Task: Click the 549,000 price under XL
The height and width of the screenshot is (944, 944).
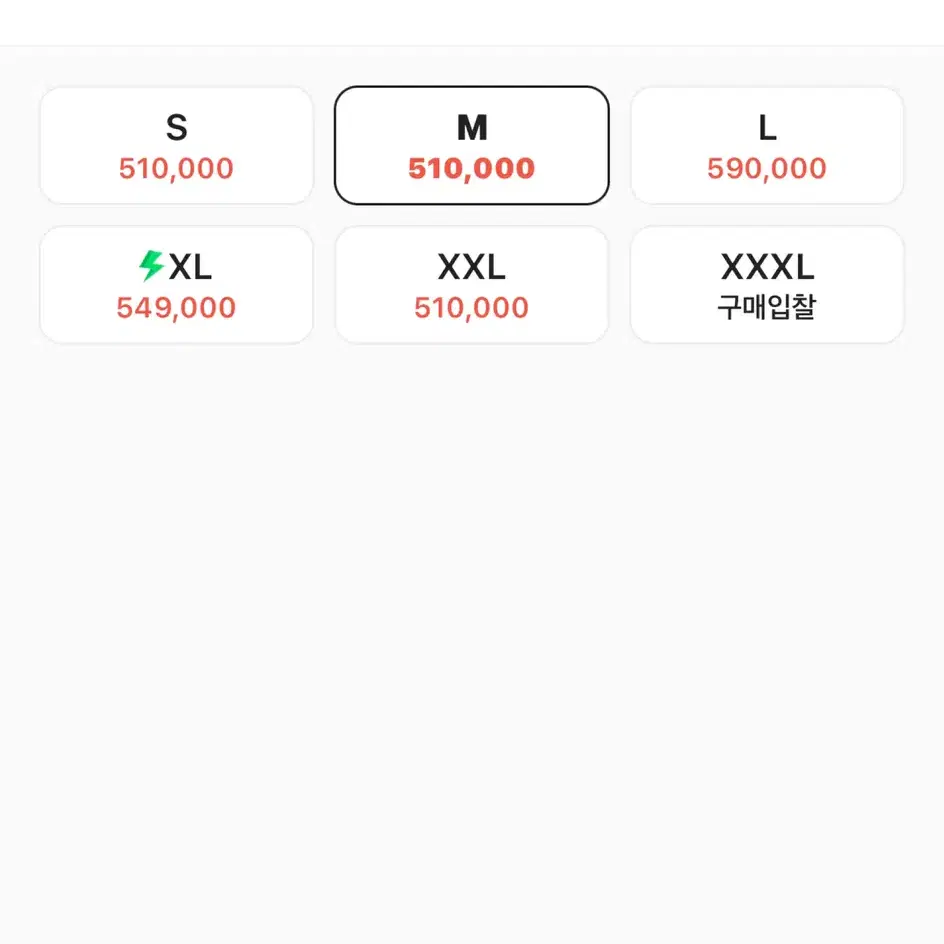Action: point(176,308)
